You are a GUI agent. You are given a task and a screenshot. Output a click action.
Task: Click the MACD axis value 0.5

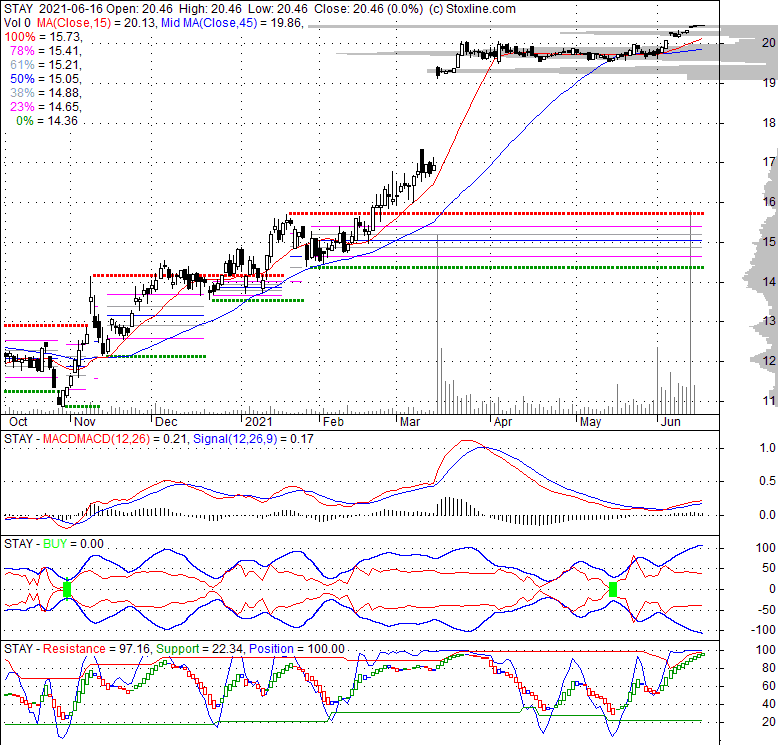pos(768,481)
